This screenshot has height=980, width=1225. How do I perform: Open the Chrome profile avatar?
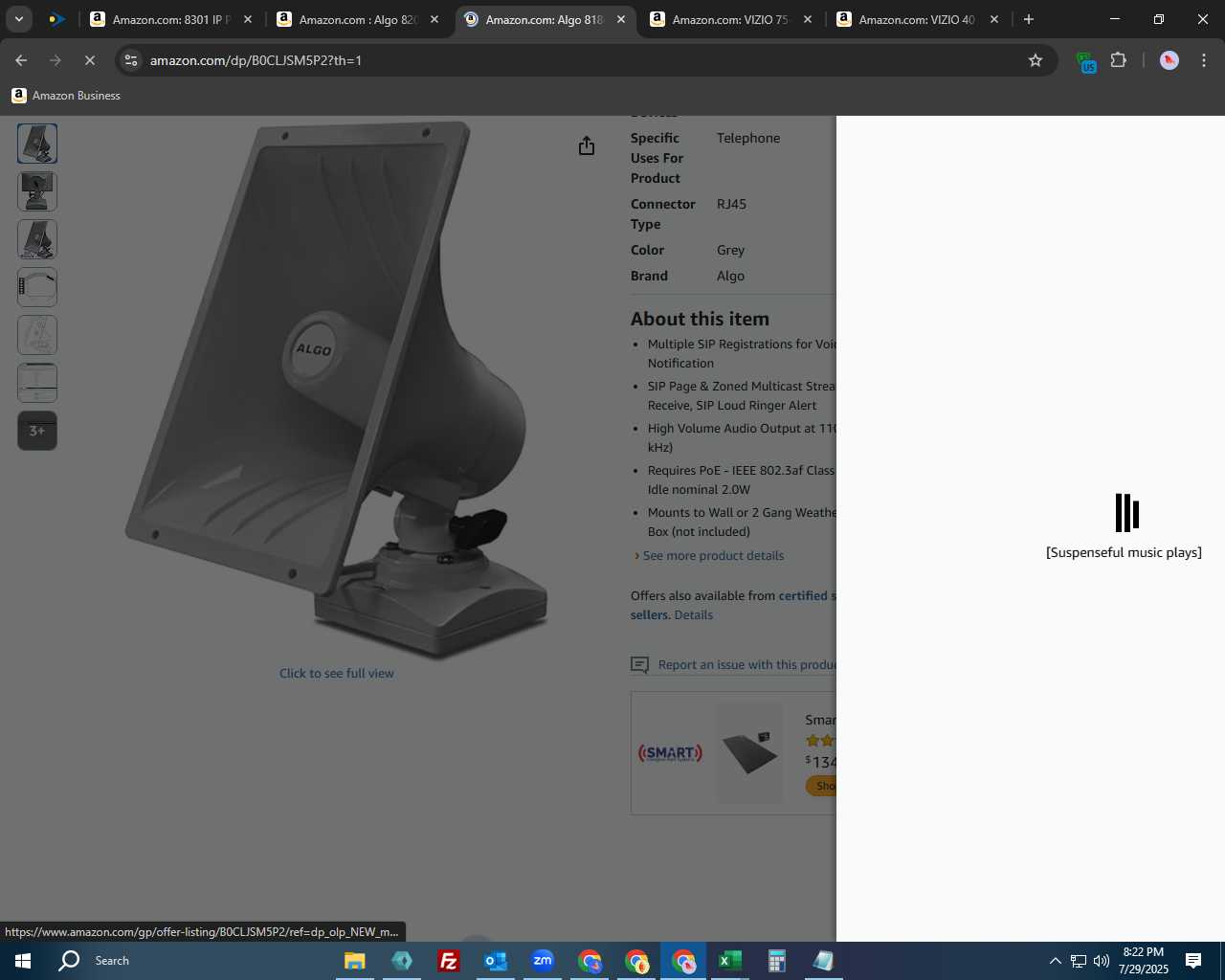coord(1169,60)
